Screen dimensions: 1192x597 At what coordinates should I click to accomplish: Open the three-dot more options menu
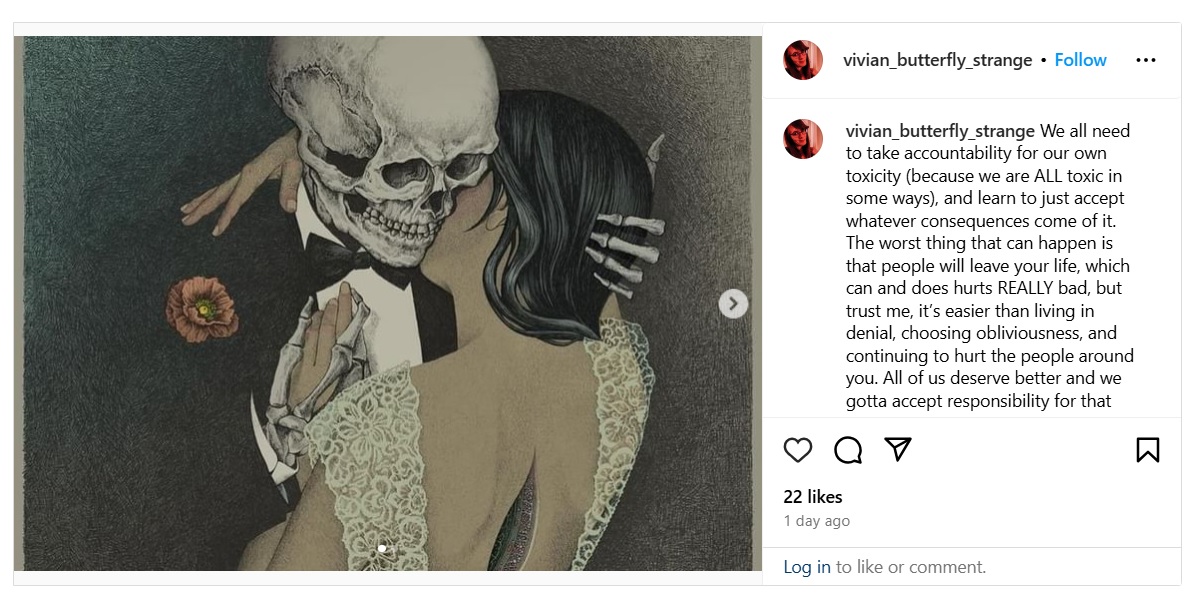pyautogui.click(x=1146, y=60)
